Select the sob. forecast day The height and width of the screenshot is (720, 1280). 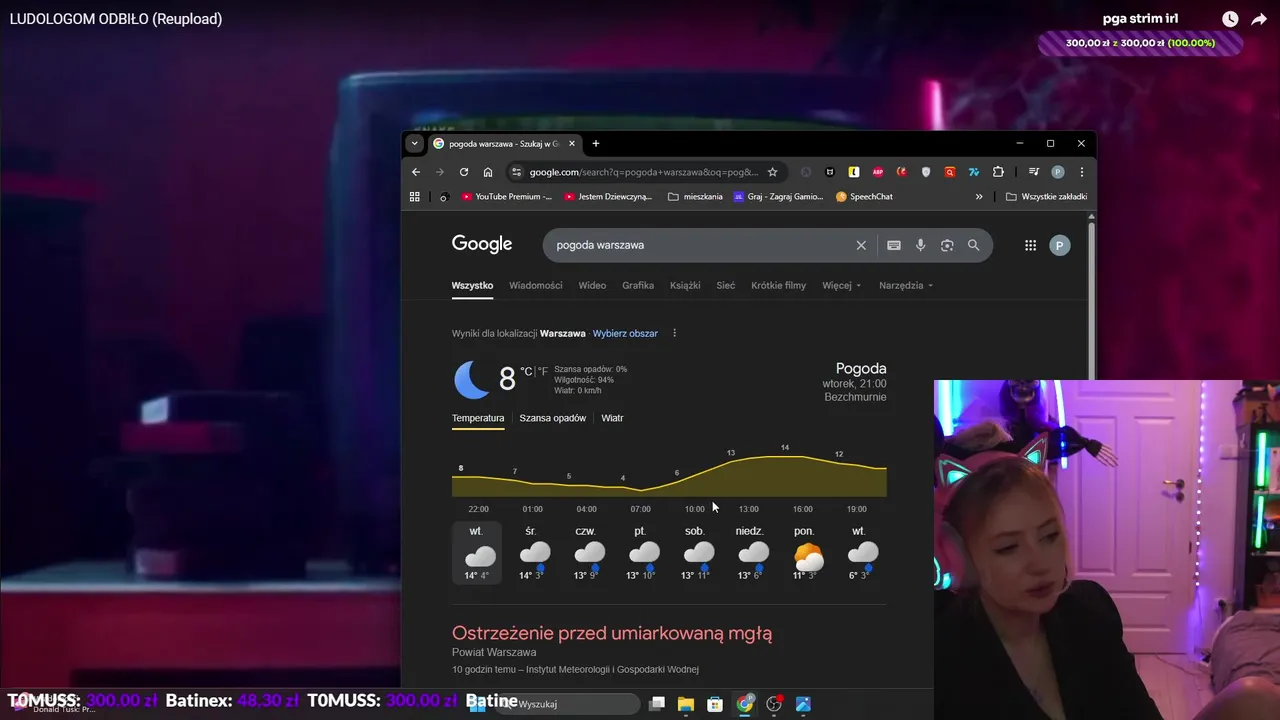[695, 554]
